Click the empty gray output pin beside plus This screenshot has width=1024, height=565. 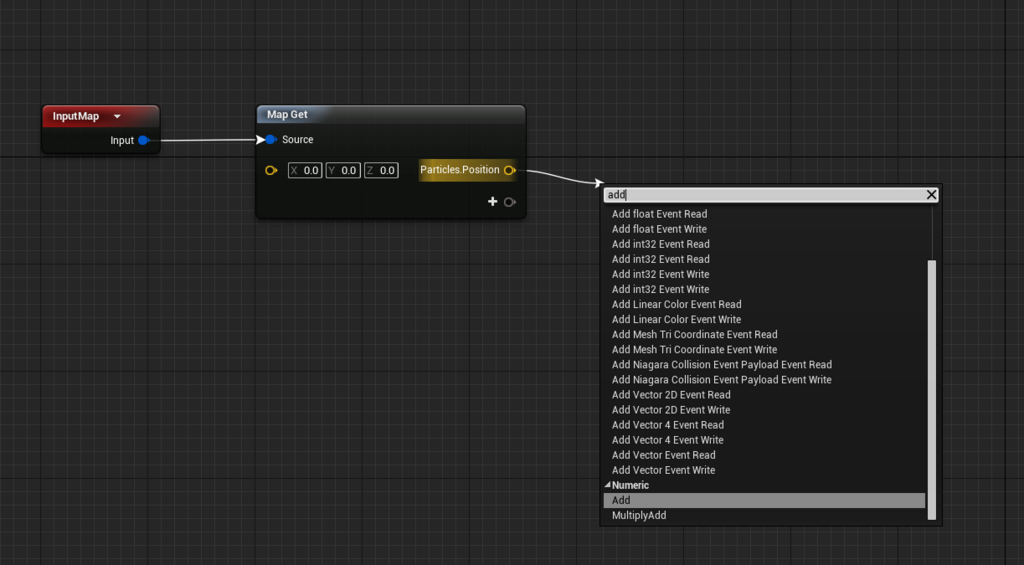coord(509,202)
